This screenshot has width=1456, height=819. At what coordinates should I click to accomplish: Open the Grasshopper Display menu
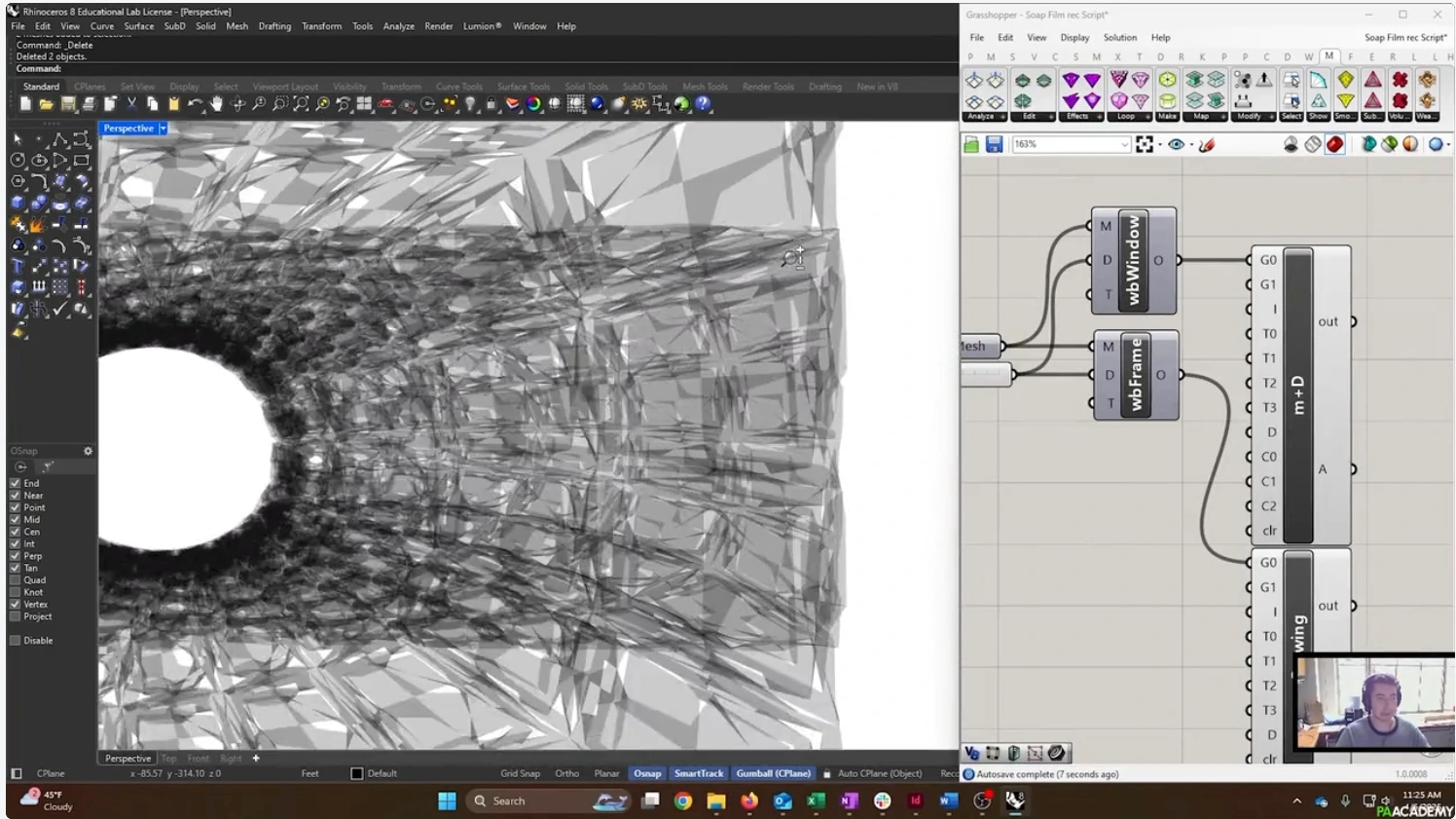click(x=1074, y=38)
